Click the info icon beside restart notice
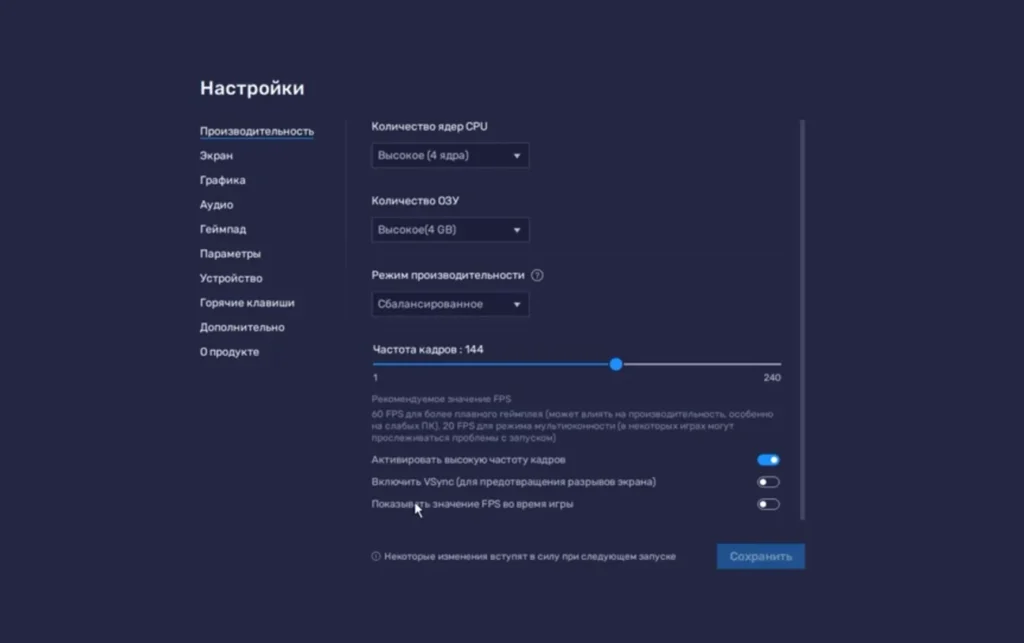The image size is (1024, 643). [376, 557]
